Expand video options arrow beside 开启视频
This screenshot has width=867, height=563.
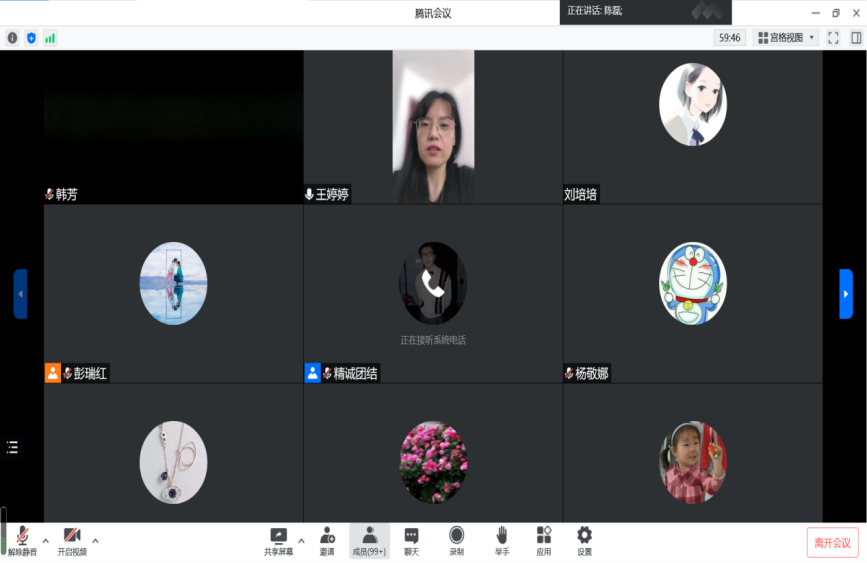[95, 541]
